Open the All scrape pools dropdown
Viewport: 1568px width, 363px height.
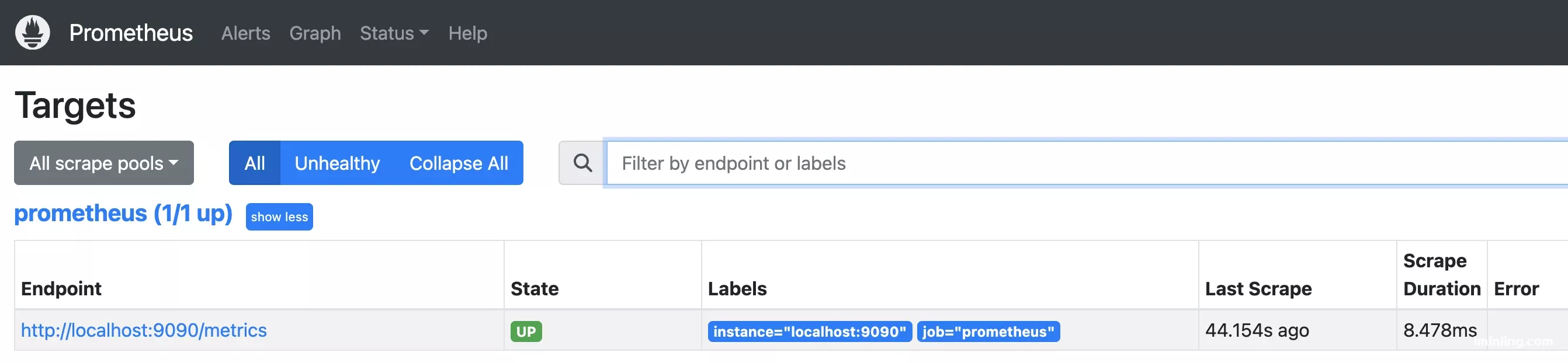point(104,163)
